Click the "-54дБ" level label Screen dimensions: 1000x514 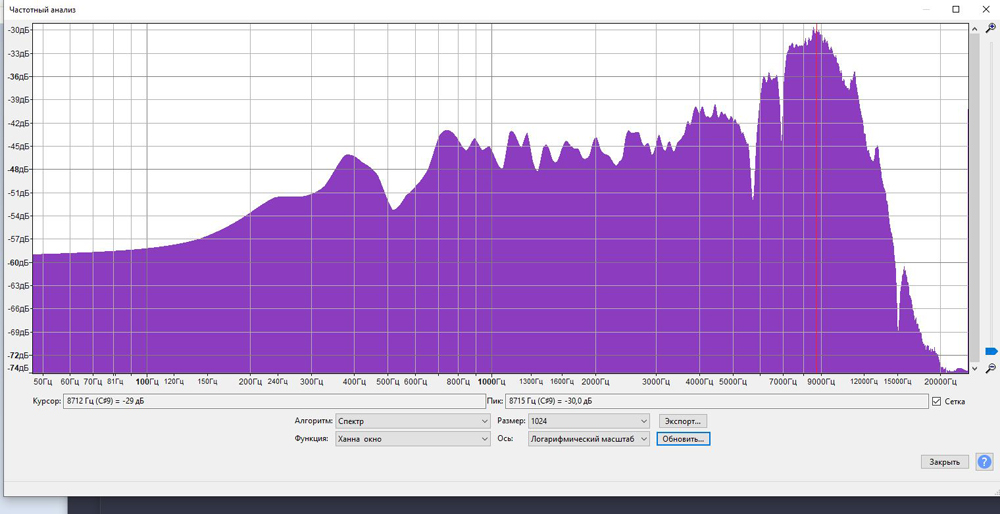point(17,216)
